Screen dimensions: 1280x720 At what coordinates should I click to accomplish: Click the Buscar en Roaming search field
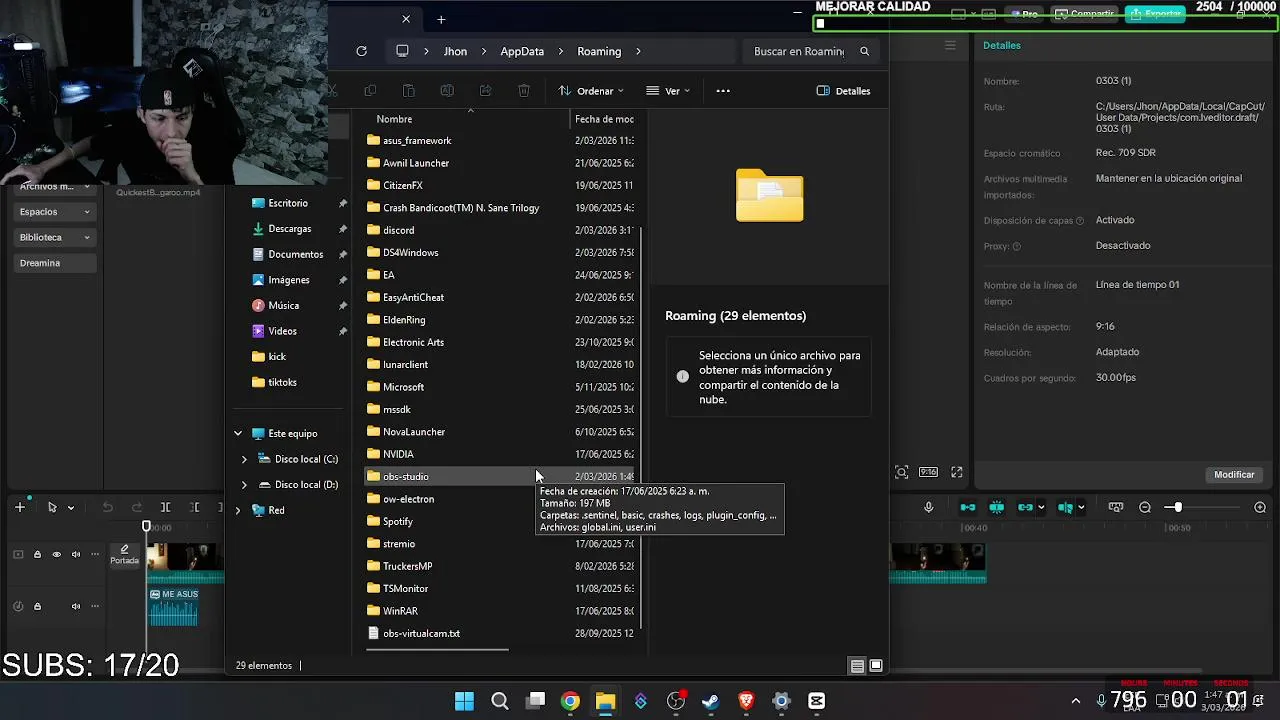click(x=799, y=51)
